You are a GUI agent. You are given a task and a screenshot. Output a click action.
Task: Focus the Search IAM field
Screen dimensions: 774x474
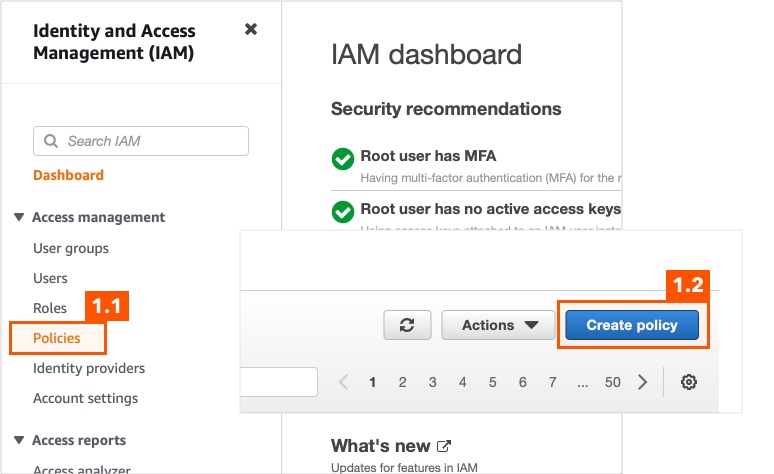141,141
